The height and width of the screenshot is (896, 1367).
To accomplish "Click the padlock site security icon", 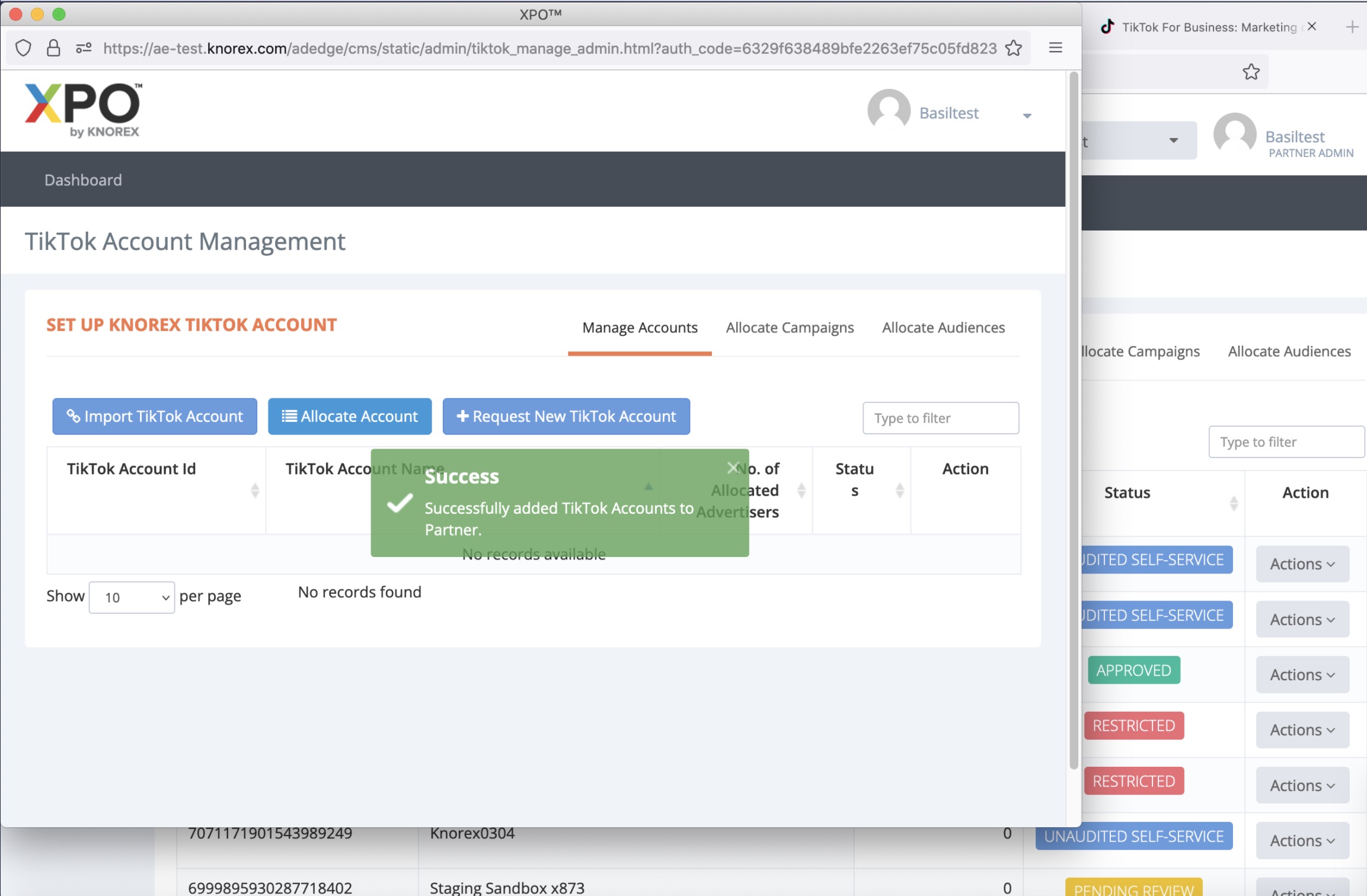I will [x=53, y=48].
